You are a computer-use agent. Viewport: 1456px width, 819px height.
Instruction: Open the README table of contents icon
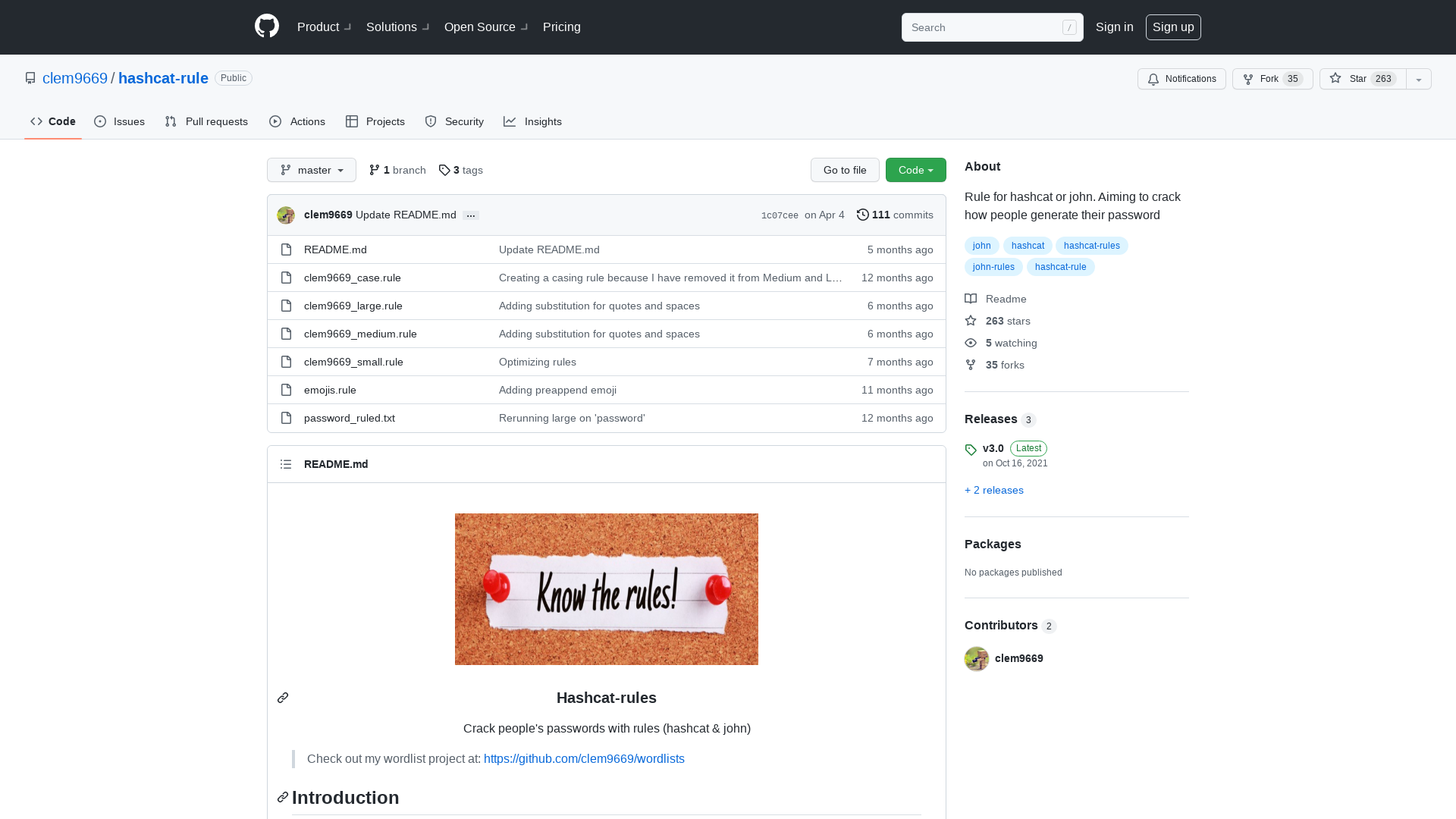coord(286,464)
